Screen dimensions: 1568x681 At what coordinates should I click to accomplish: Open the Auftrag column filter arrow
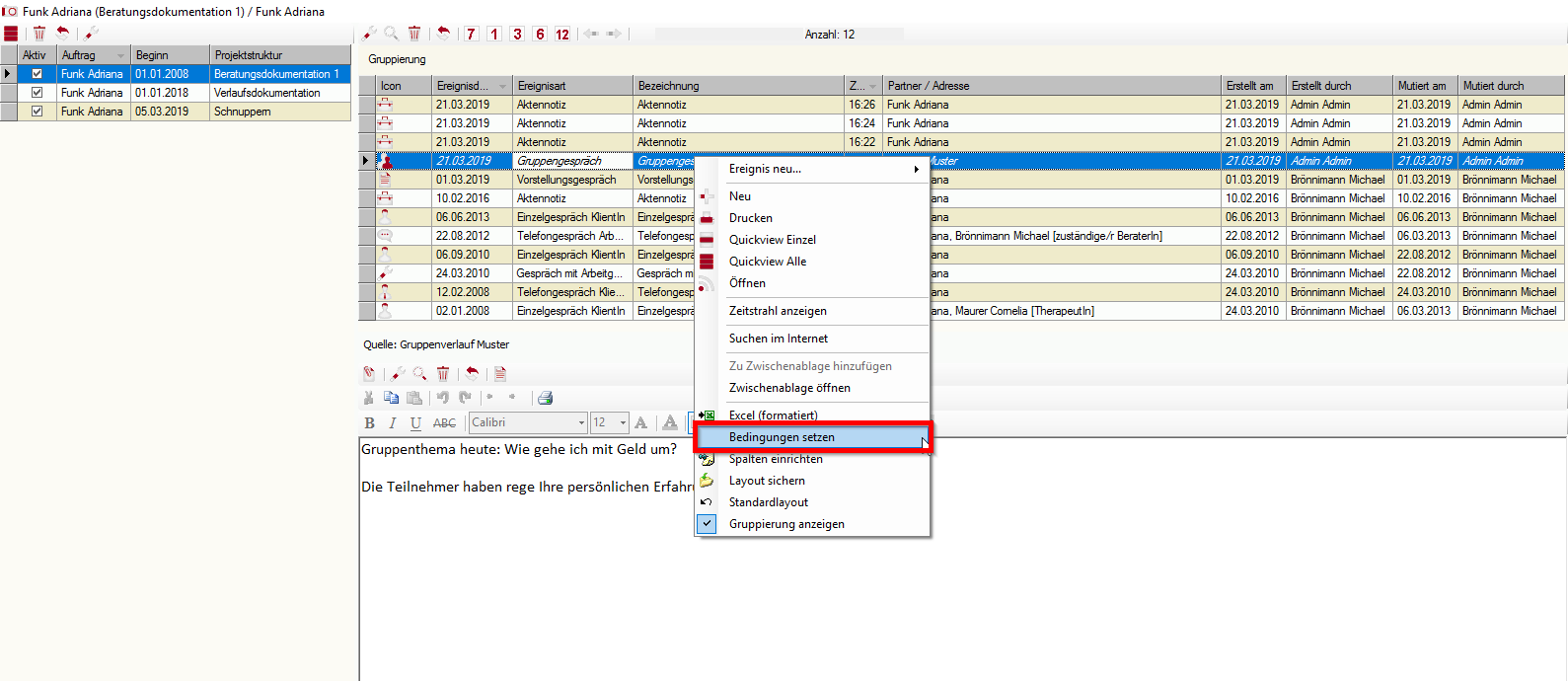coord(121,55)
